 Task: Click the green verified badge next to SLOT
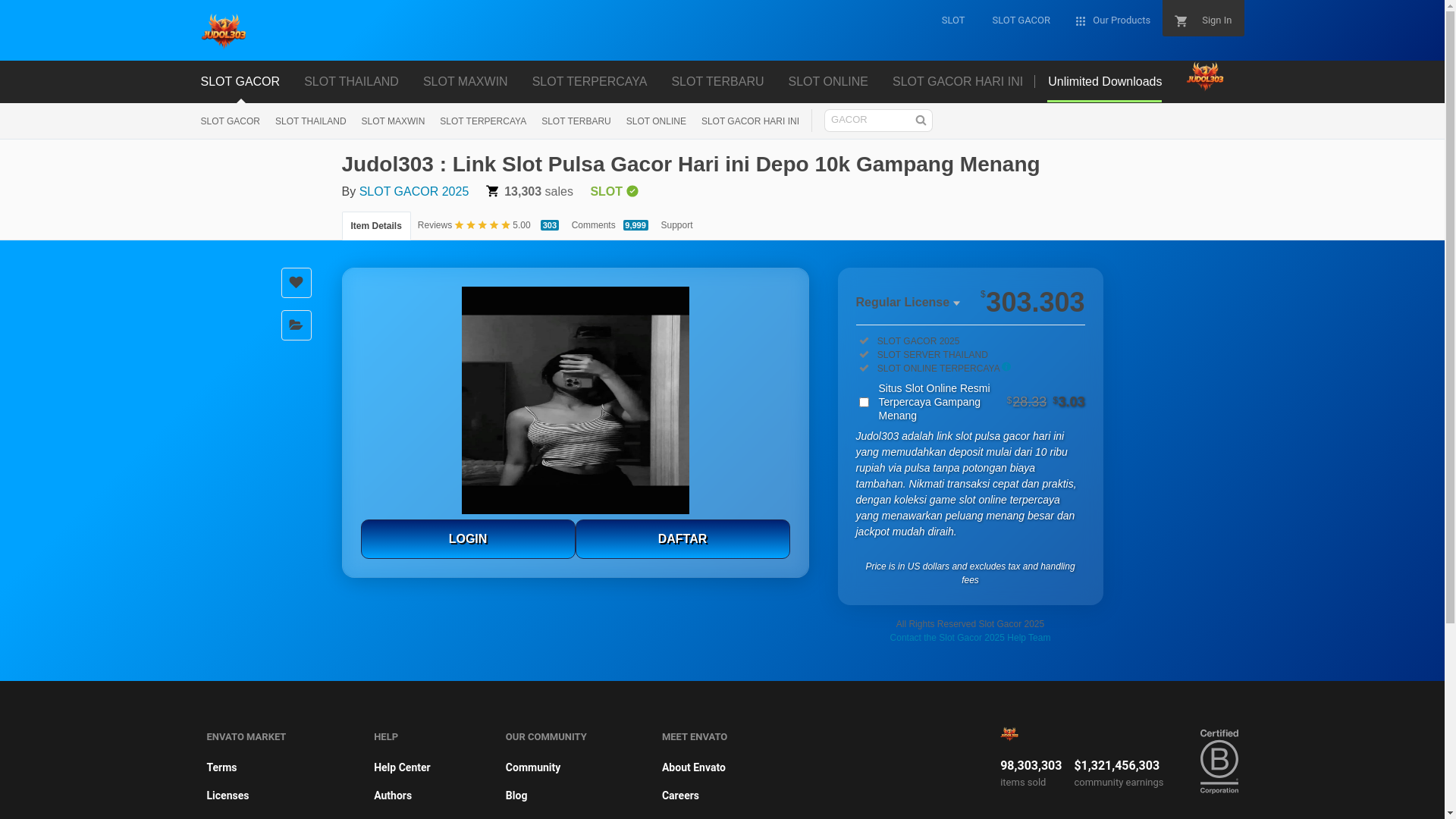pyautogui.click(x=632, y=192)
